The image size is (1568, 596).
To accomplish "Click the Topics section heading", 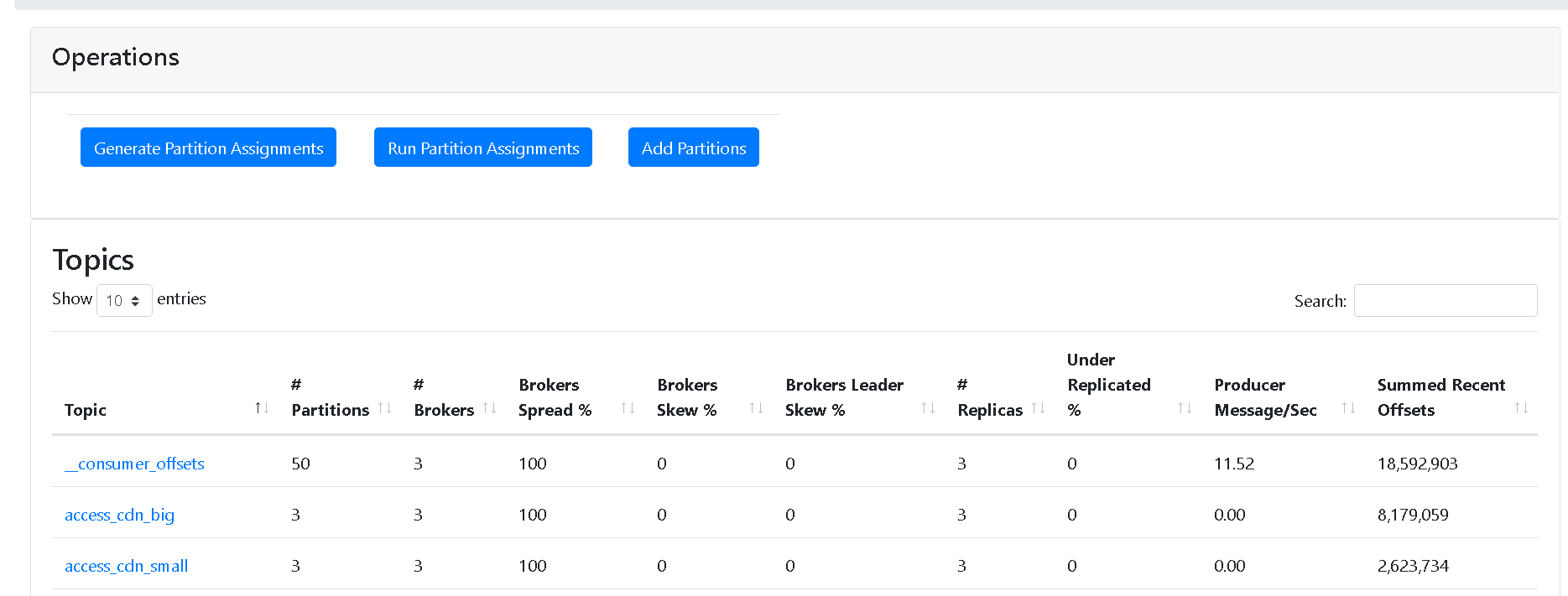I will pos(93,260).
